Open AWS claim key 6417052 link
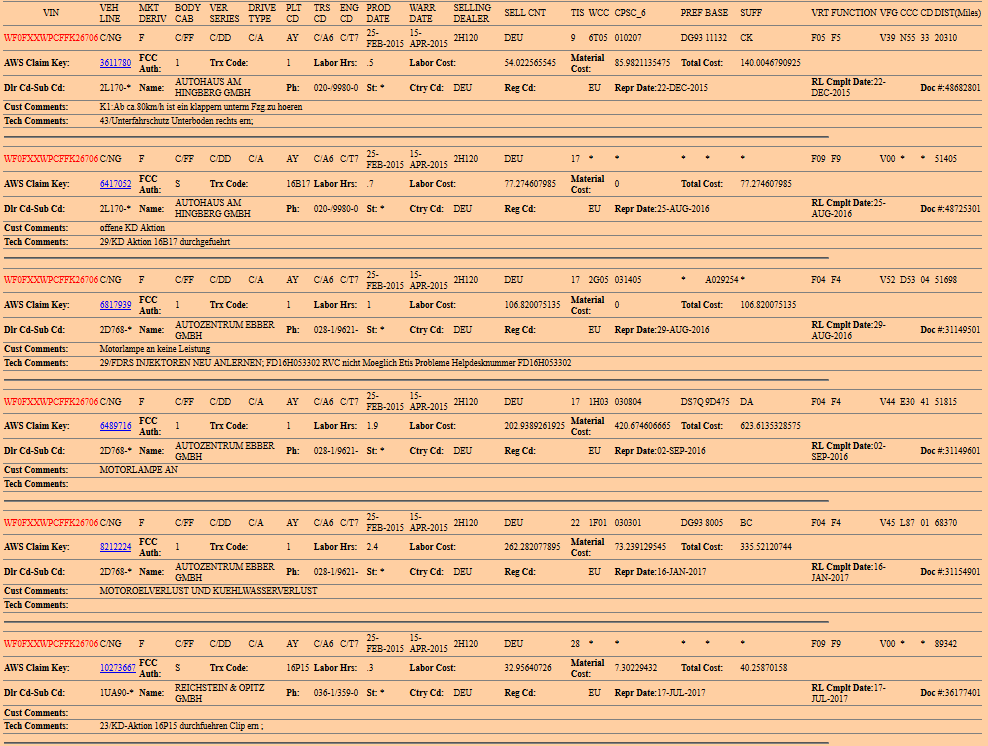Image resolution: width=988 pixels, height=746 pixels. coord(115,184)
